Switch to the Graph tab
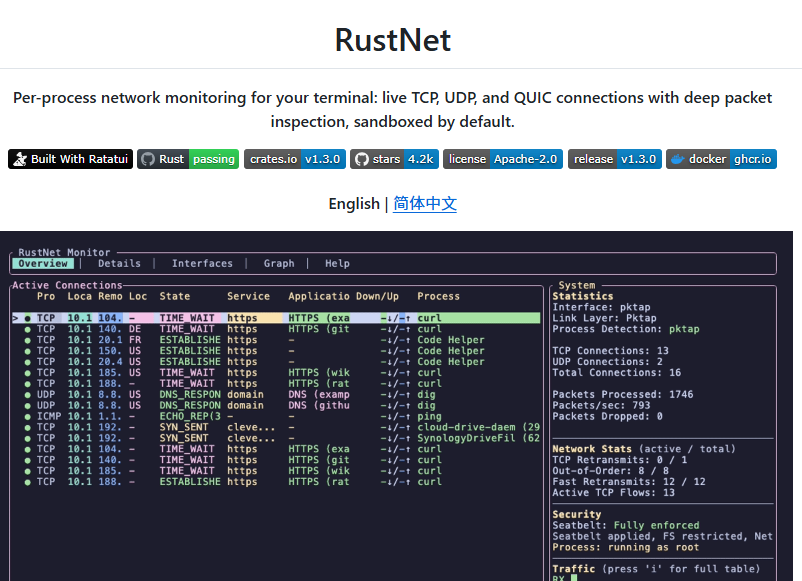 pyautogui.click(x=279, y=263)
